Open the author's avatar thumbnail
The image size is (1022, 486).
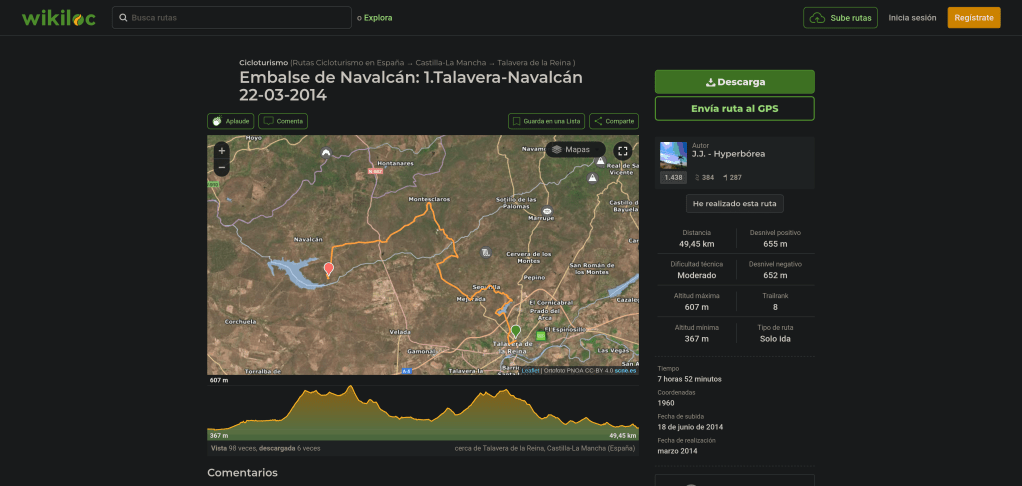673,155
